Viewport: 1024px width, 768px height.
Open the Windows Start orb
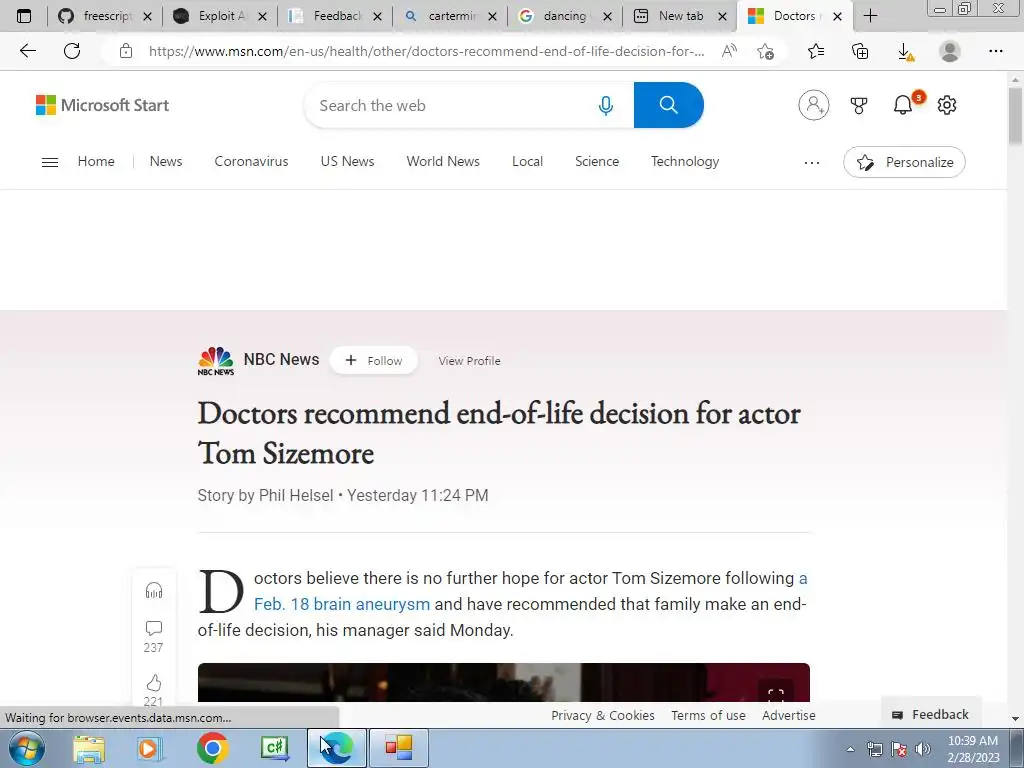(26, 748)
